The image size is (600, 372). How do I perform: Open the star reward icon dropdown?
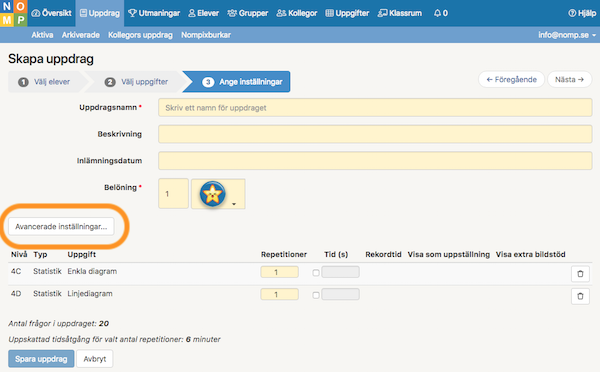click(x=218, y=194)
